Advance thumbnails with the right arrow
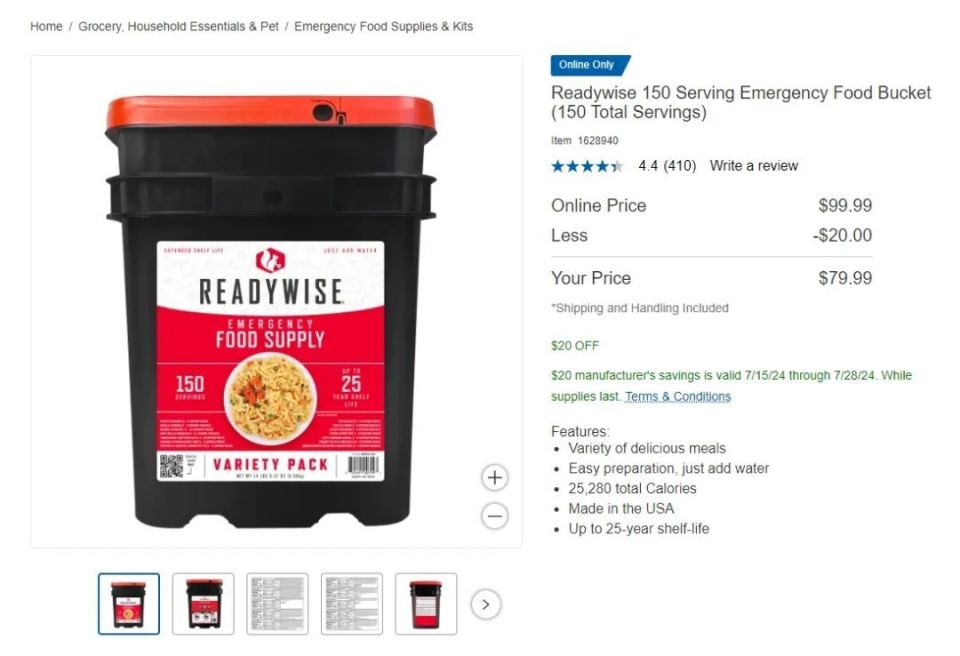This screenshot has height=656, width=960. coord(486,605)
